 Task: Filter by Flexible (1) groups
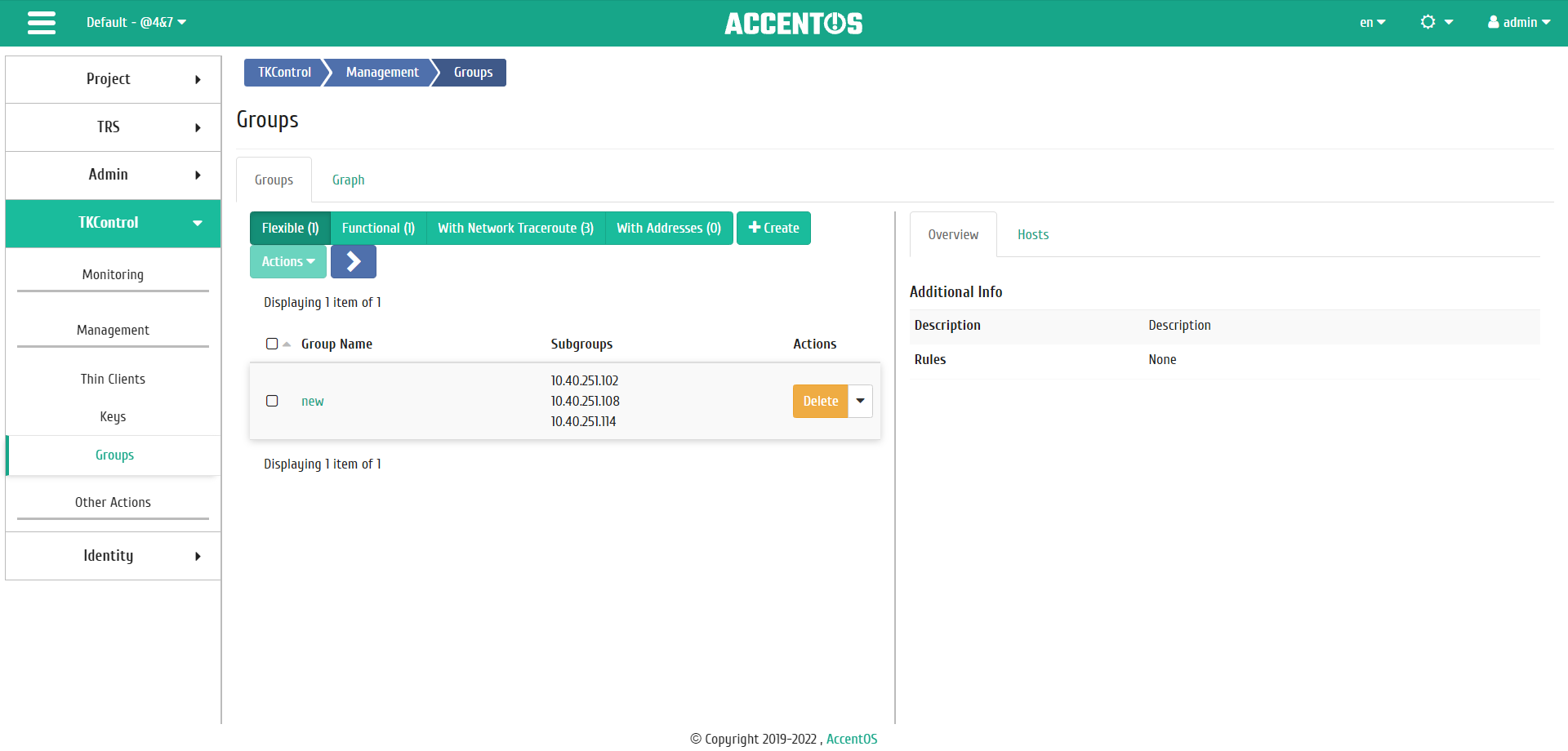point(290,229)
